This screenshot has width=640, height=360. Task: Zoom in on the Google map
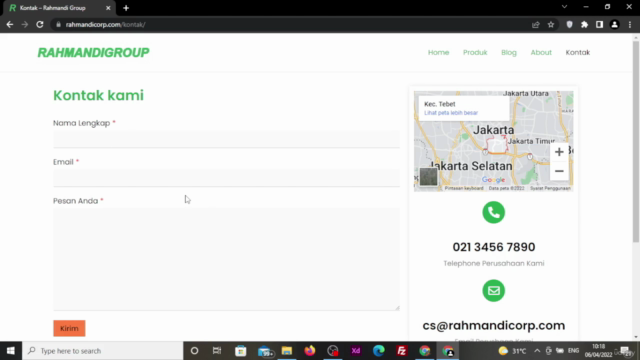pyautogui.click(x=559, y=152)
